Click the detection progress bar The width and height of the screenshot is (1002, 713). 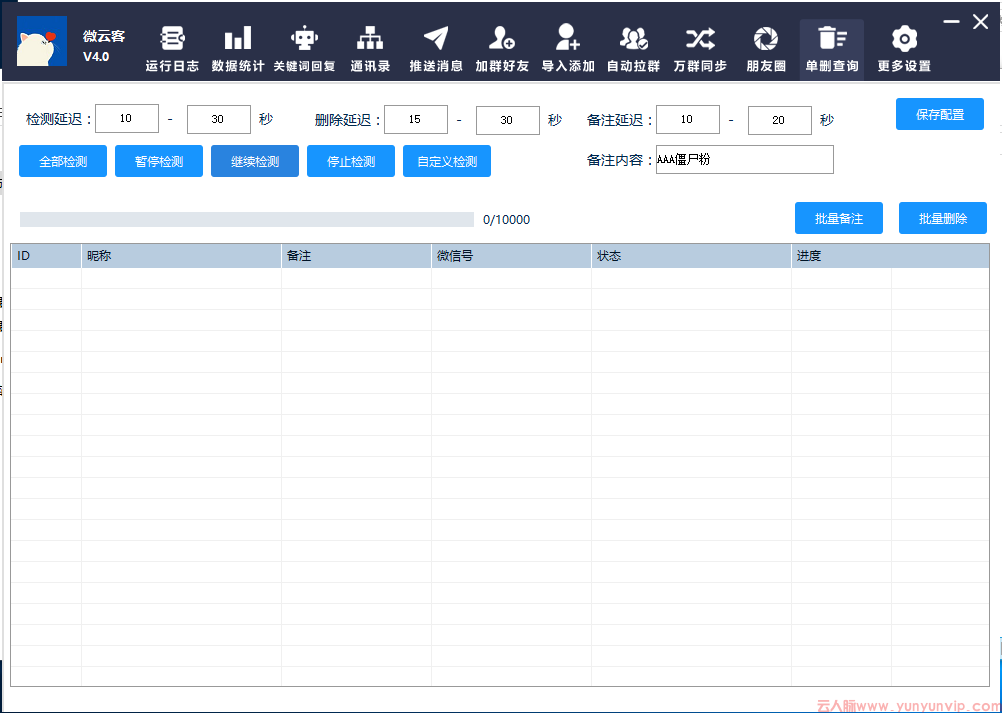click(x=247, y=219)
